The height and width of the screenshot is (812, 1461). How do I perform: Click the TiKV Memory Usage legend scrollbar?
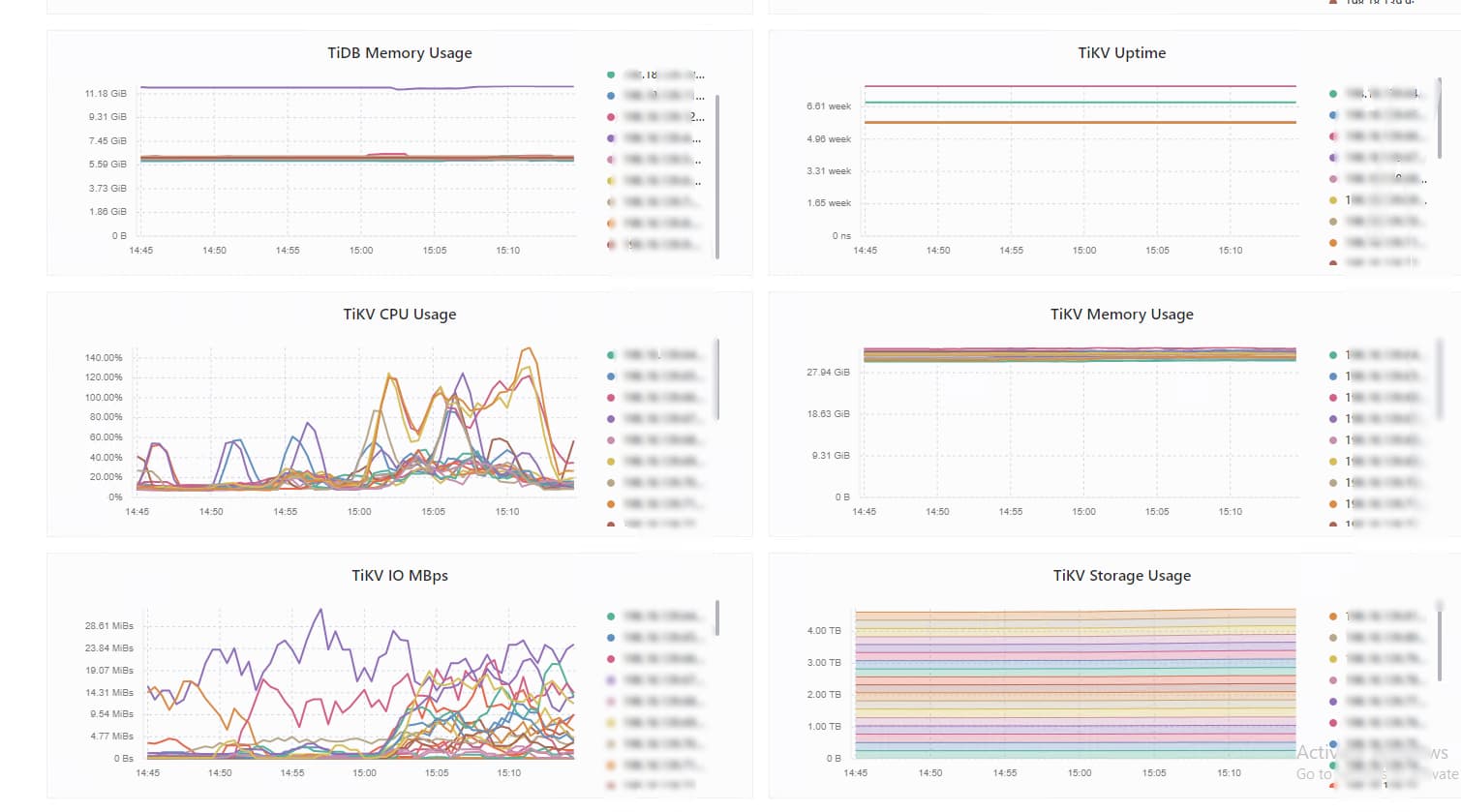(x=1440, y=379)
